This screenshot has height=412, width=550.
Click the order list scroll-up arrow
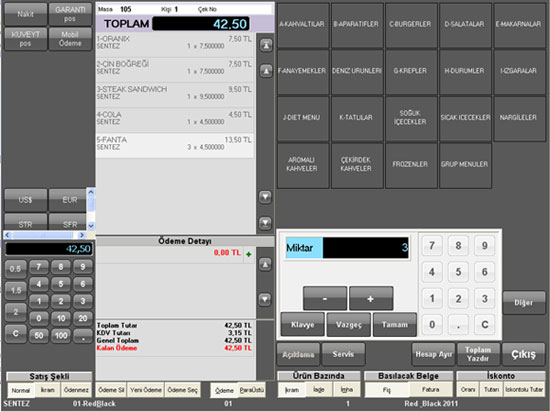(266, 71)
